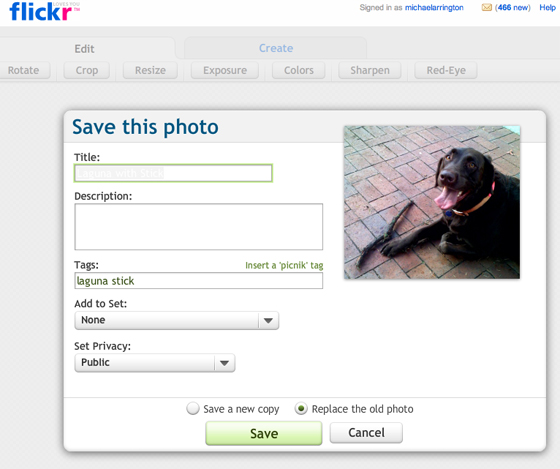The height and width of the screenshot is (469, 560).
Task: Select Save a new copy option
Action: coord(193,408)
